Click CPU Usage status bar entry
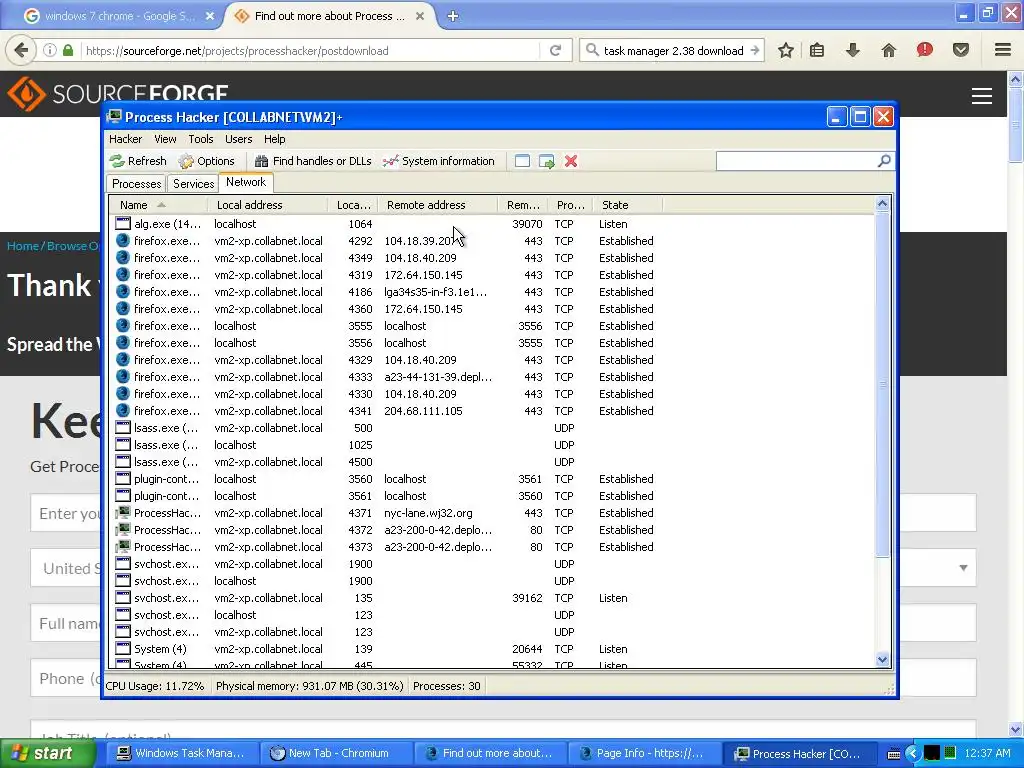The width and height of the screenshot is (1024, 768). point(155,686)
